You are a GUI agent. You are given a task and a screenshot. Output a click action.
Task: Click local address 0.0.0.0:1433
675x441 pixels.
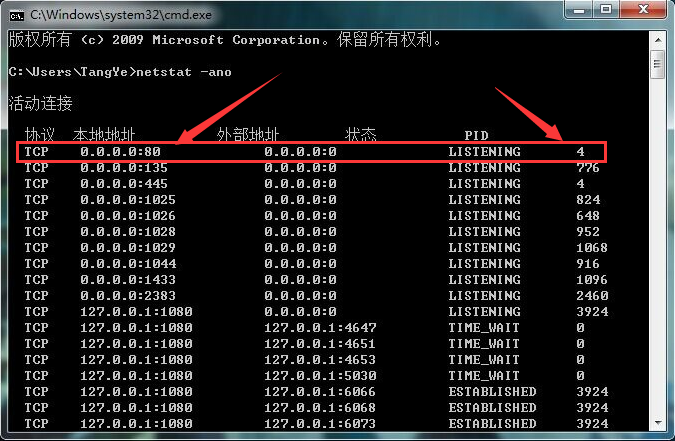tap(128, 280)
